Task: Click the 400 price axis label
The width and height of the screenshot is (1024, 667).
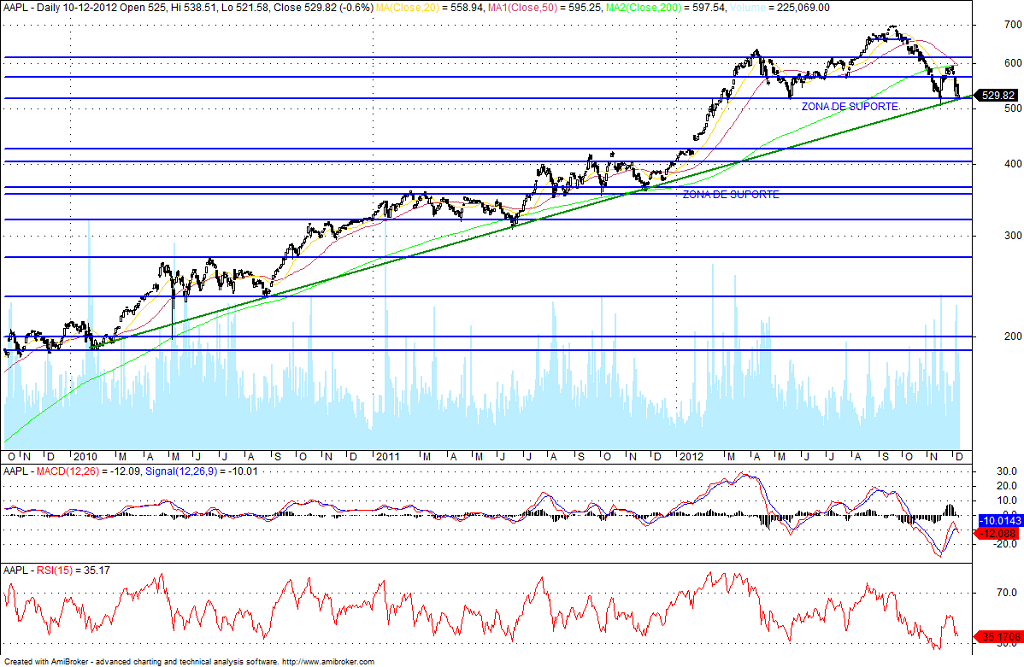Action: pos(1013,164)
